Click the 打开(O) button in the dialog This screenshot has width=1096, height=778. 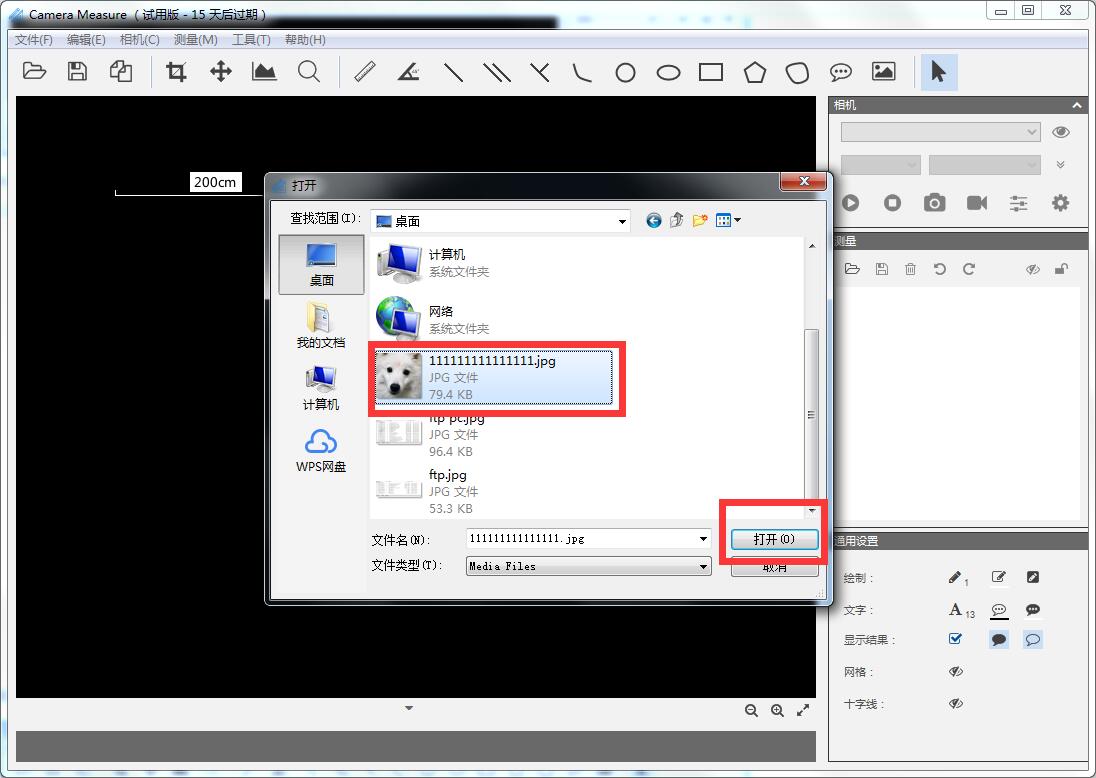[x=774, y=539]
